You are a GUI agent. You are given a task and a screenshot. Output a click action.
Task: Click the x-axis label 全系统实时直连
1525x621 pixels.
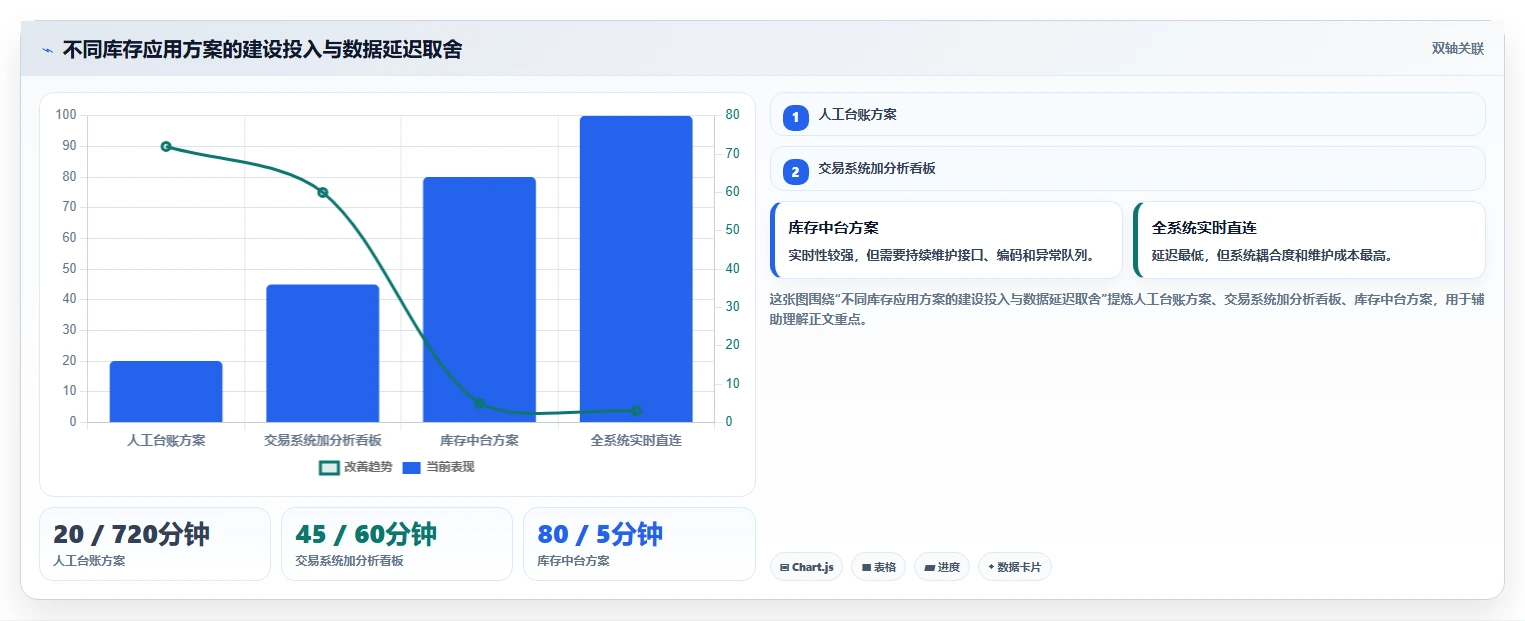(x=636, y=440)
